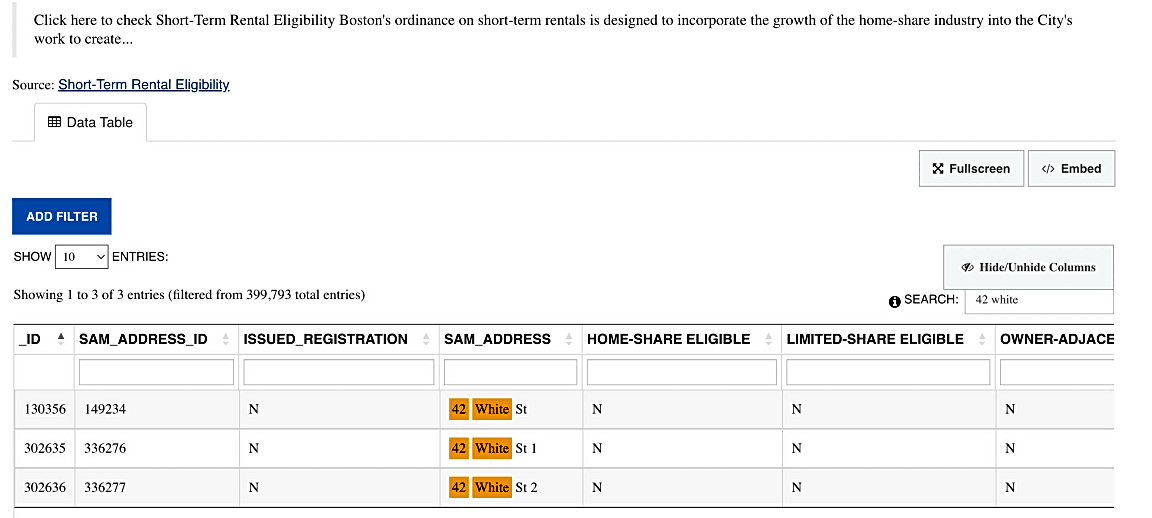Open the Show entries count dropdown
This screenshot has height=518, width=1152.
click(82, 257)
